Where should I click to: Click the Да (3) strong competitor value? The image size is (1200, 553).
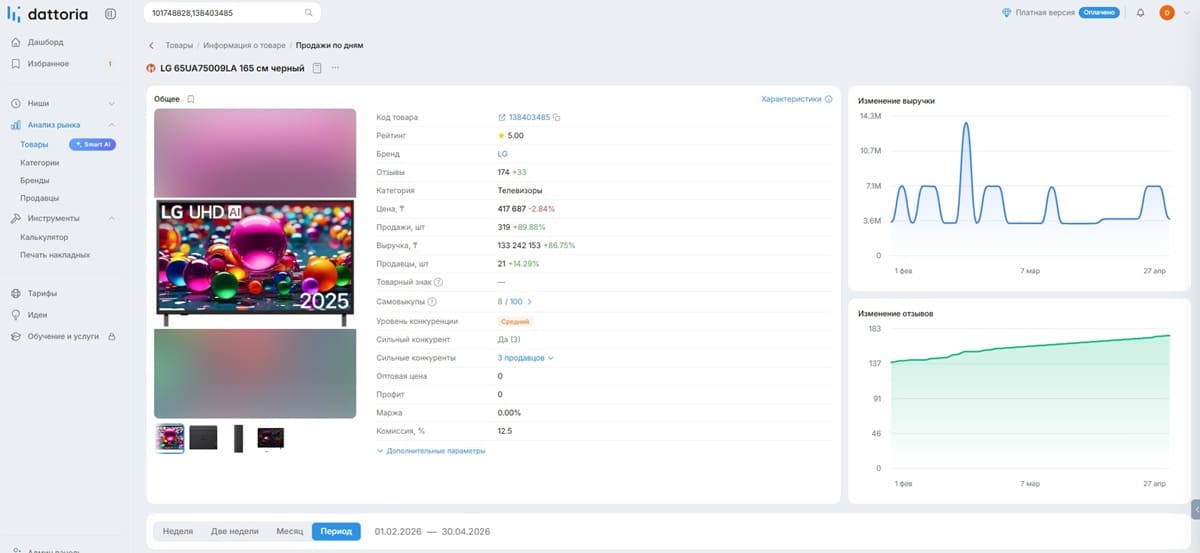click(x=509, y=339)
